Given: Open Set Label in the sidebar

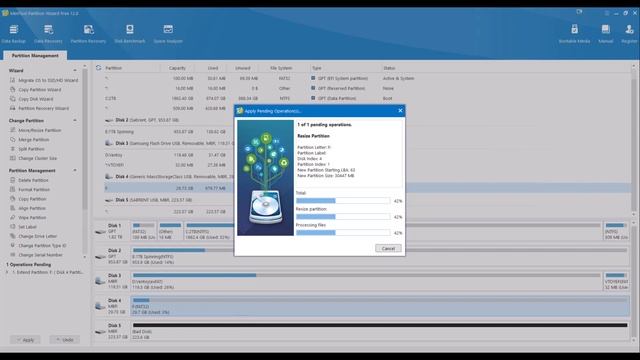Looking at the screenshot, I should (x=23, y=227).
